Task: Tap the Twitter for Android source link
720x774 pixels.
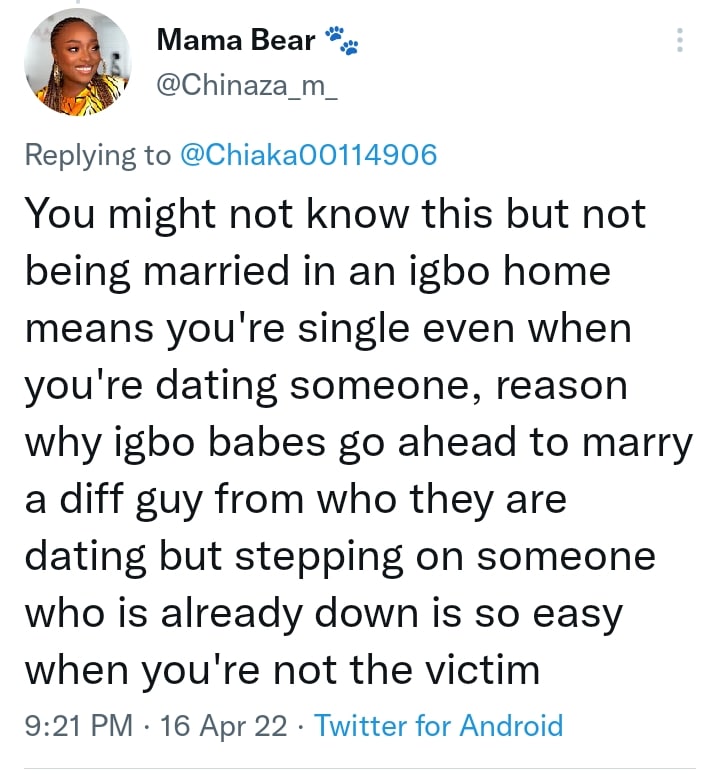Action: point(439,724)
